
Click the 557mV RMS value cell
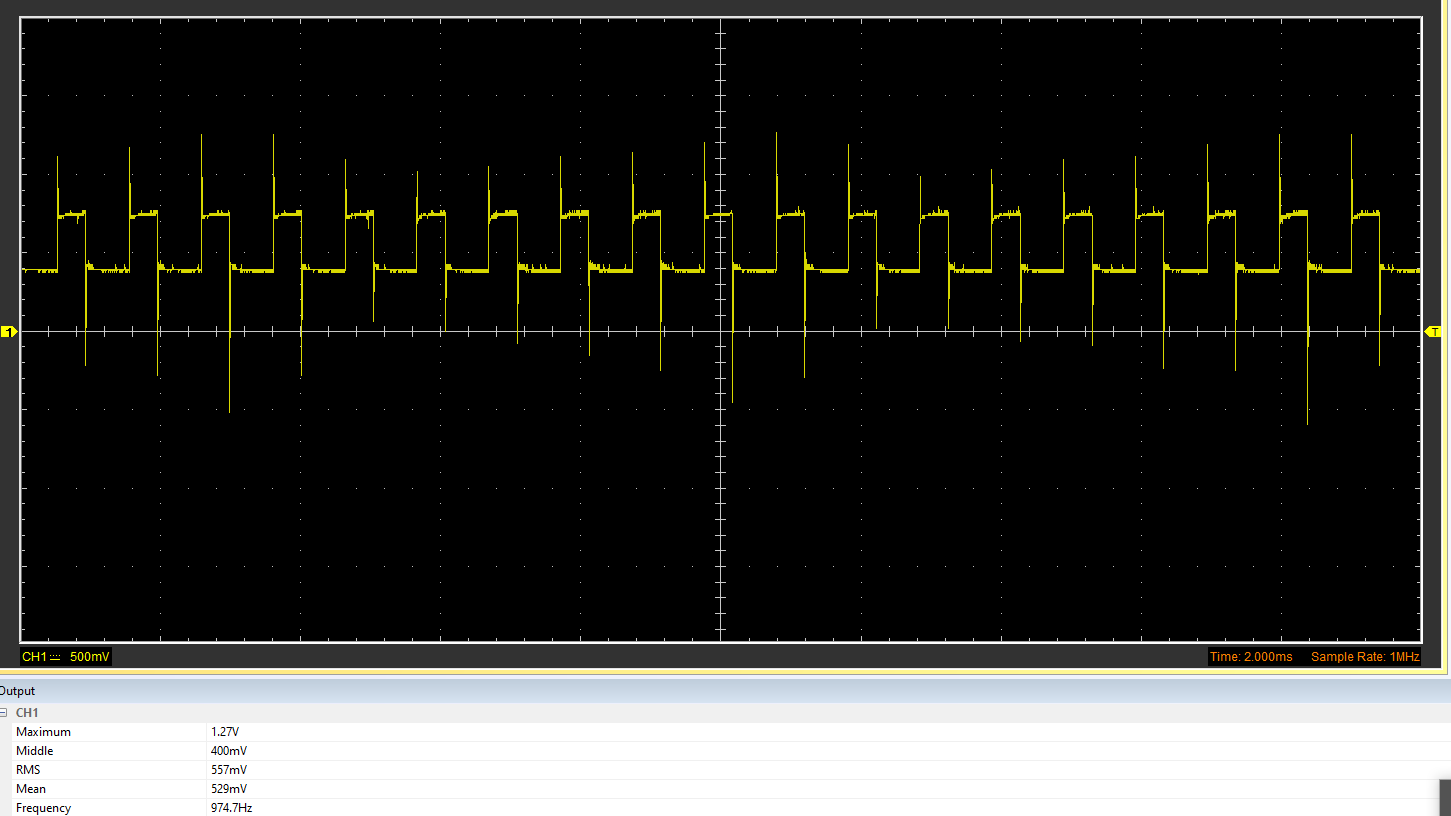pyautogui.click(x=228, y=770)
